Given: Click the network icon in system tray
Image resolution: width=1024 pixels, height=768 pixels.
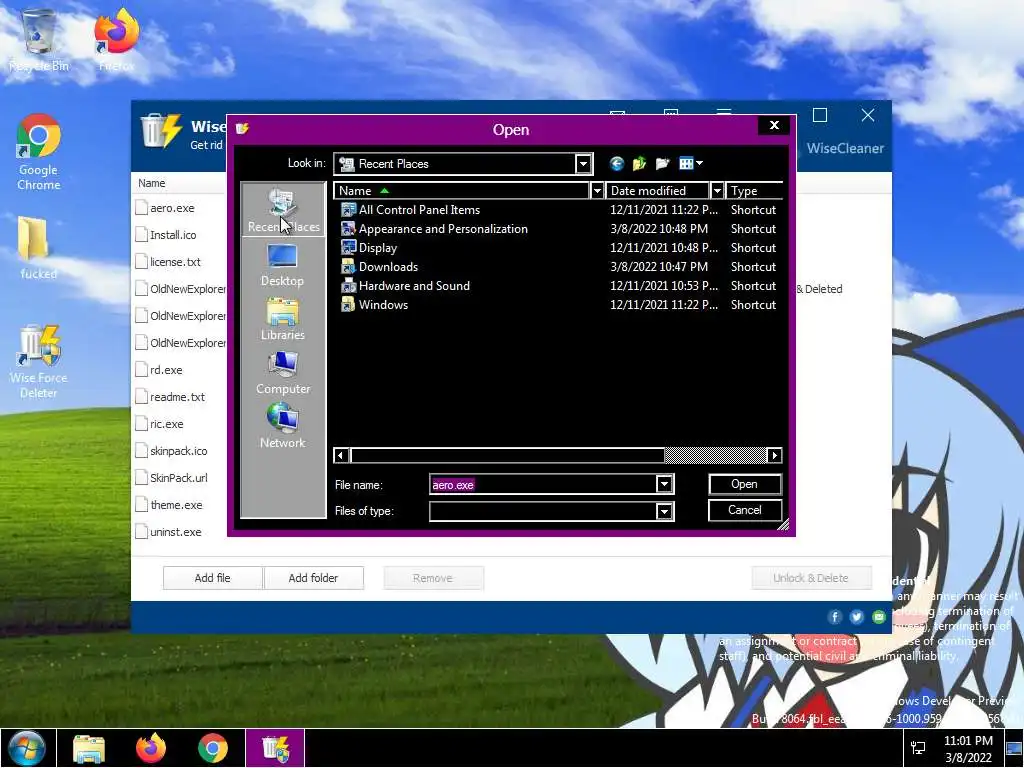Looking at the screenshot, I should tap(918, 748).
